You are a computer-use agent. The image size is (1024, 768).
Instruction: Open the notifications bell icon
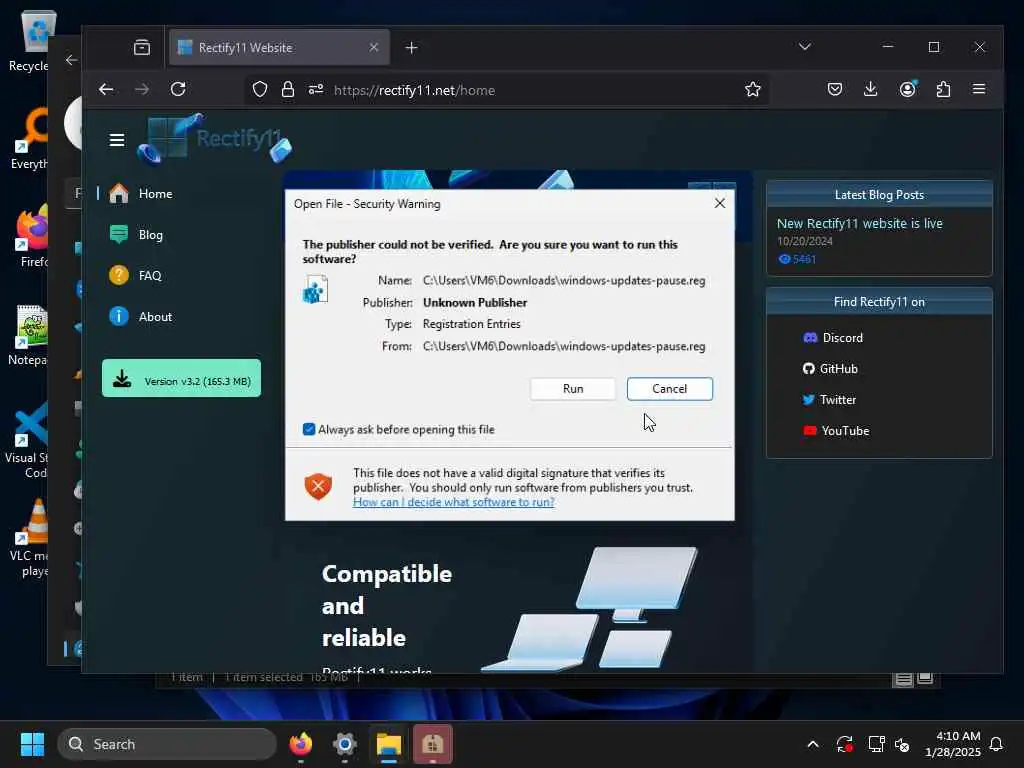[996, 744]
